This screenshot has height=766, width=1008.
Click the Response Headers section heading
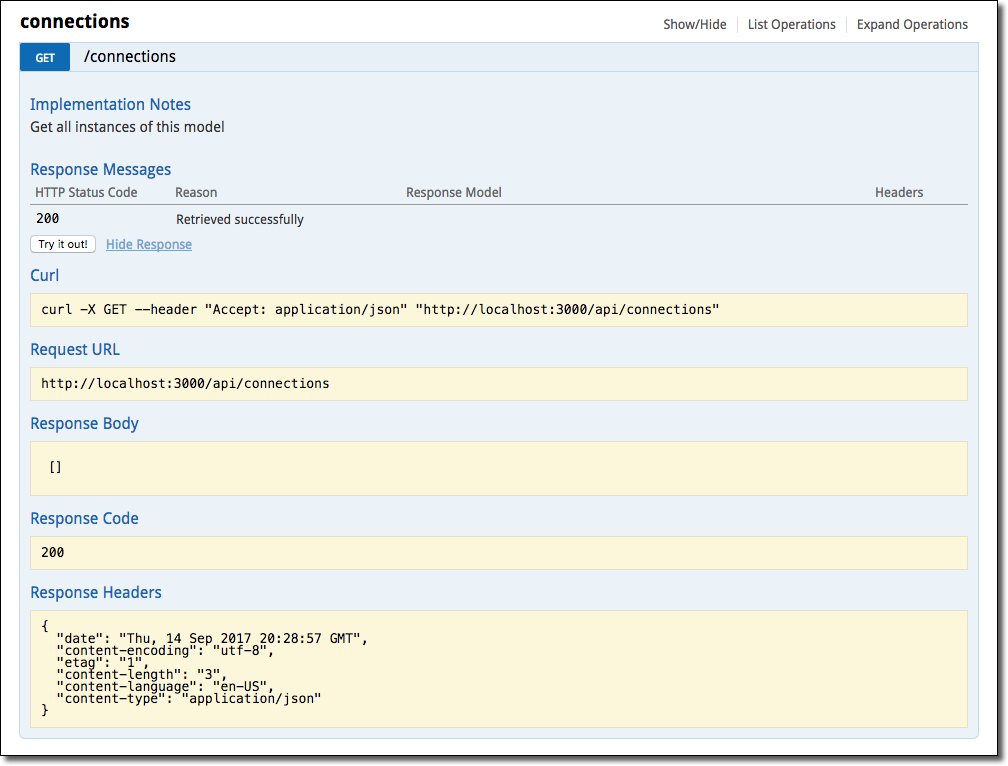pos(96,592)
